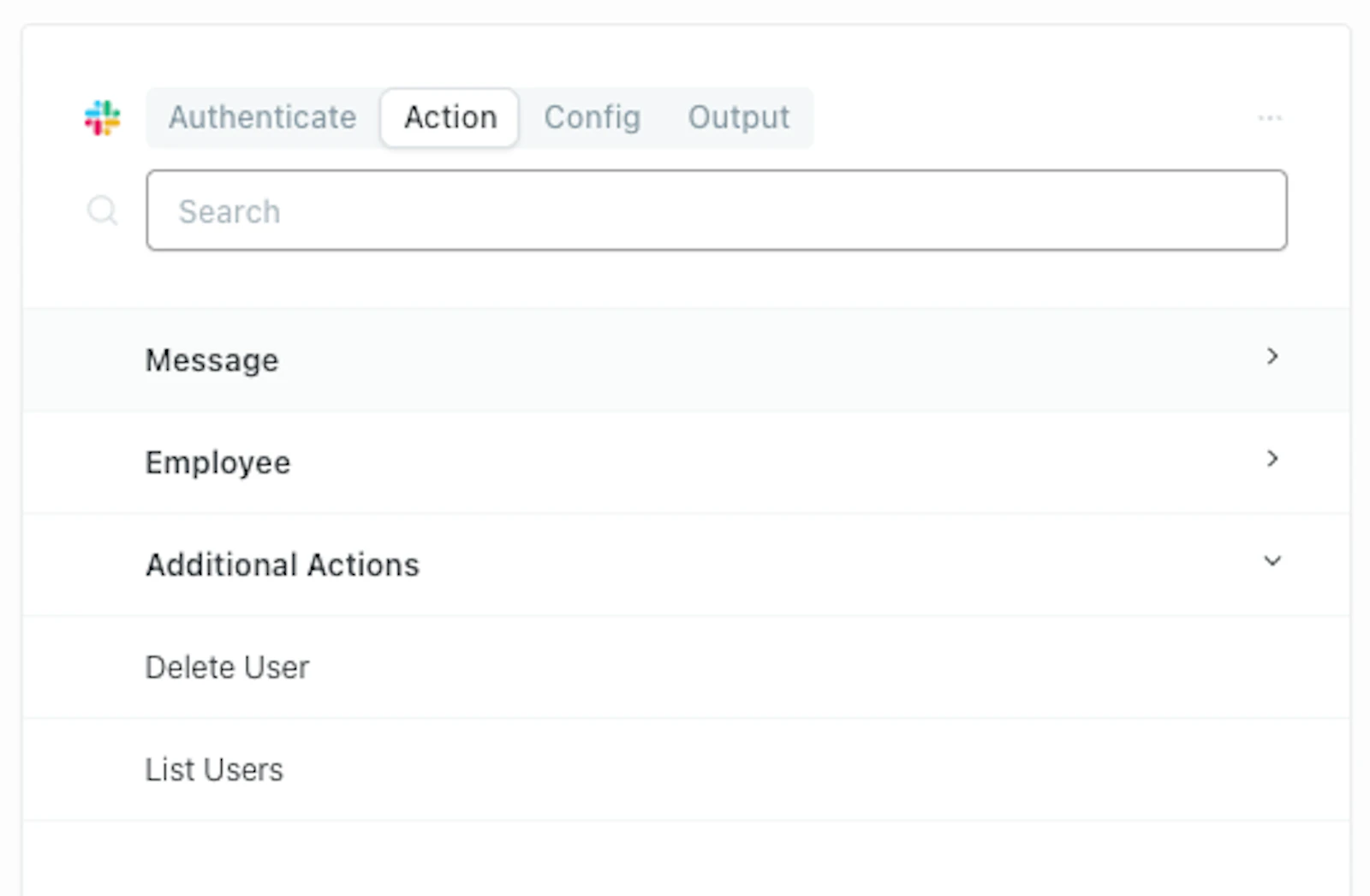Select the Action tab

coord(450,117)
